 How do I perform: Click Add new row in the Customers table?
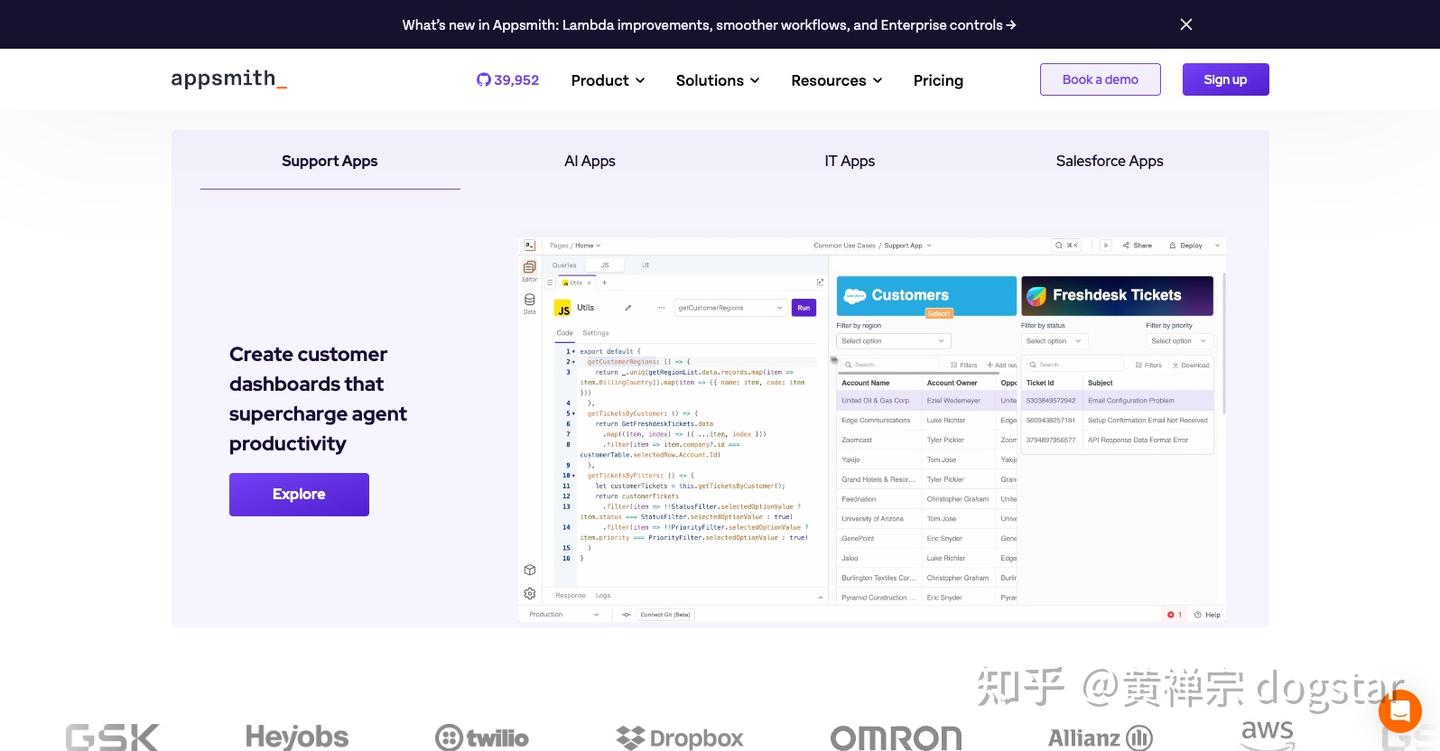pyautogui.click(x=1001, y=365)
